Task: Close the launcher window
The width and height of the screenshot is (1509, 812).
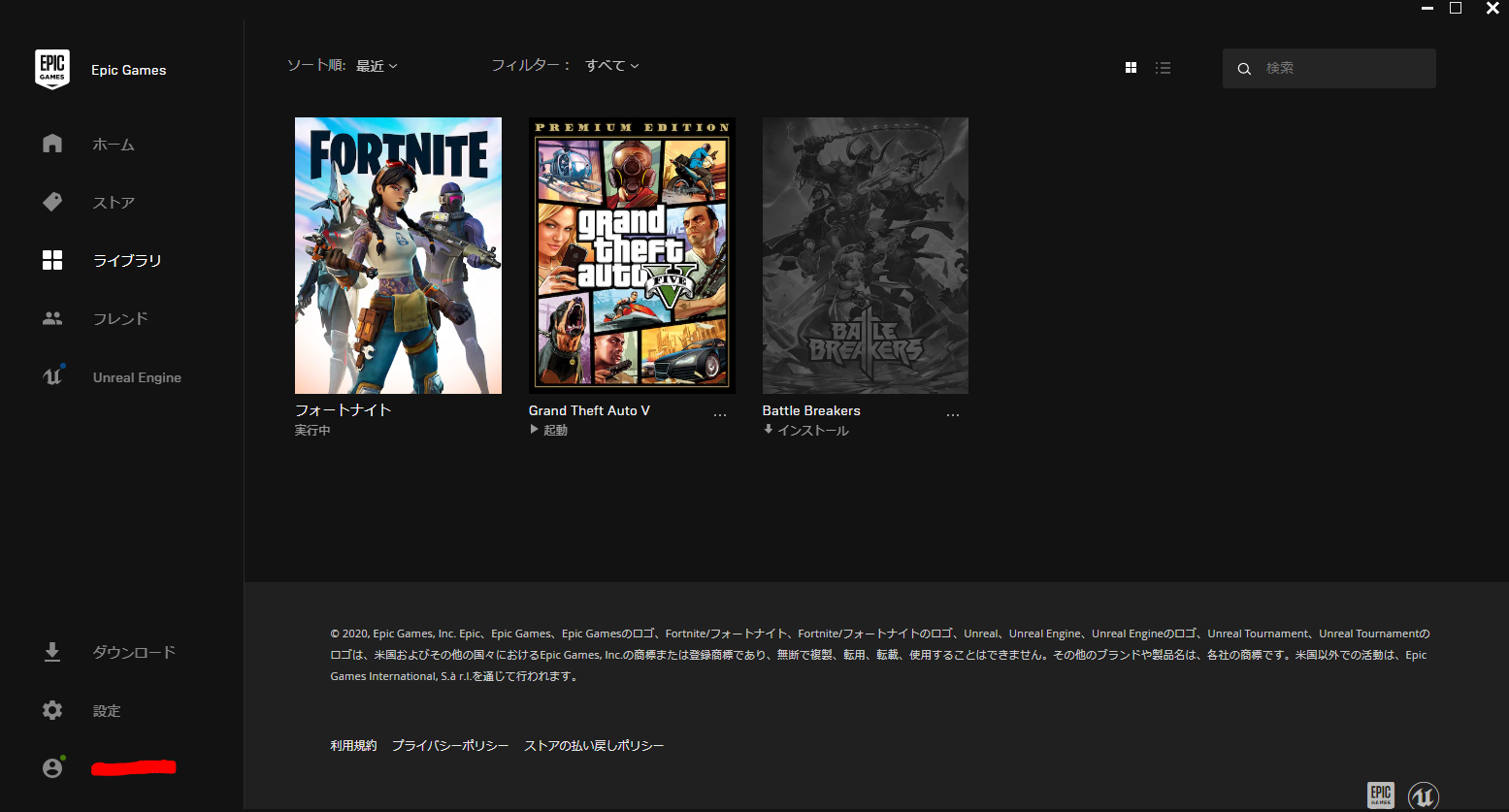Action: tap(1493, 8)
